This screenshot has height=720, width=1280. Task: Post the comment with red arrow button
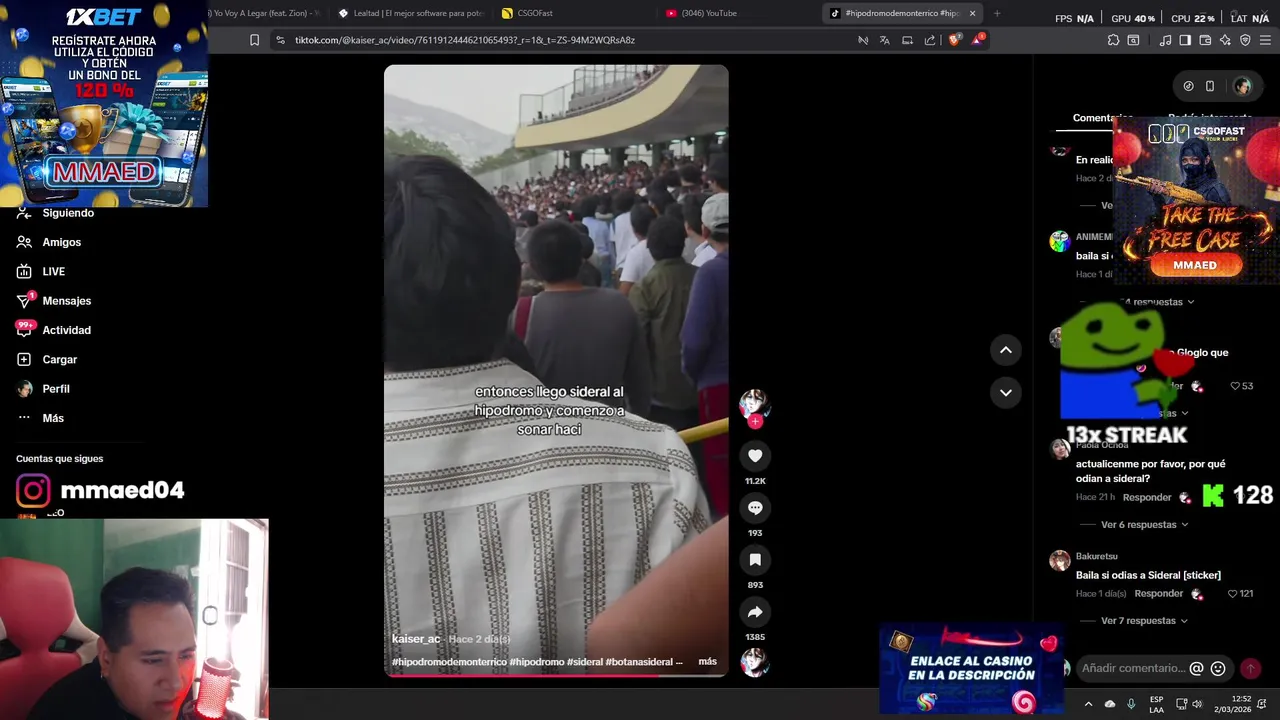pos(1250,668)
